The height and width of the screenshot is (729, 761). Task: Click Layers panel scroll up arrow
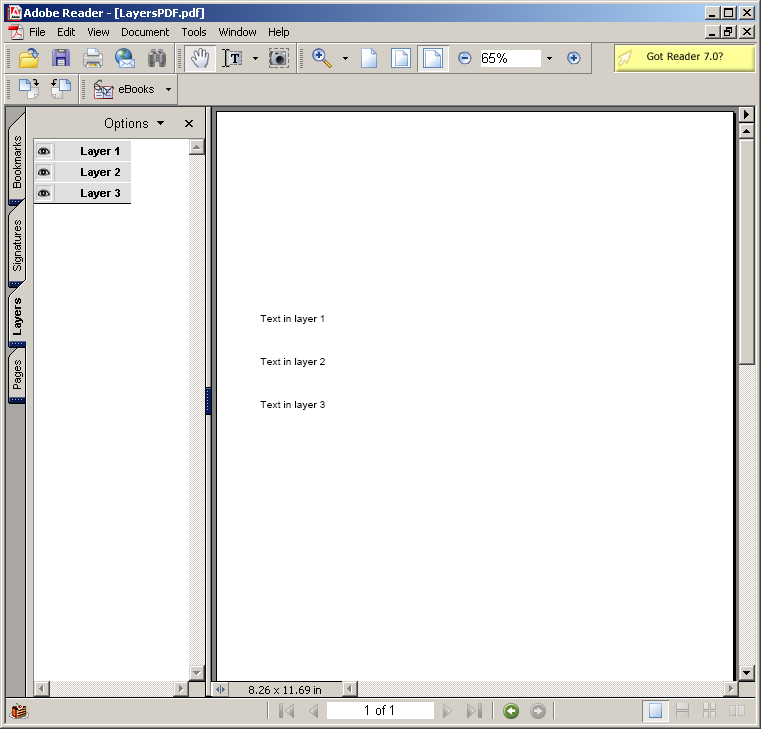click(197, 147)
